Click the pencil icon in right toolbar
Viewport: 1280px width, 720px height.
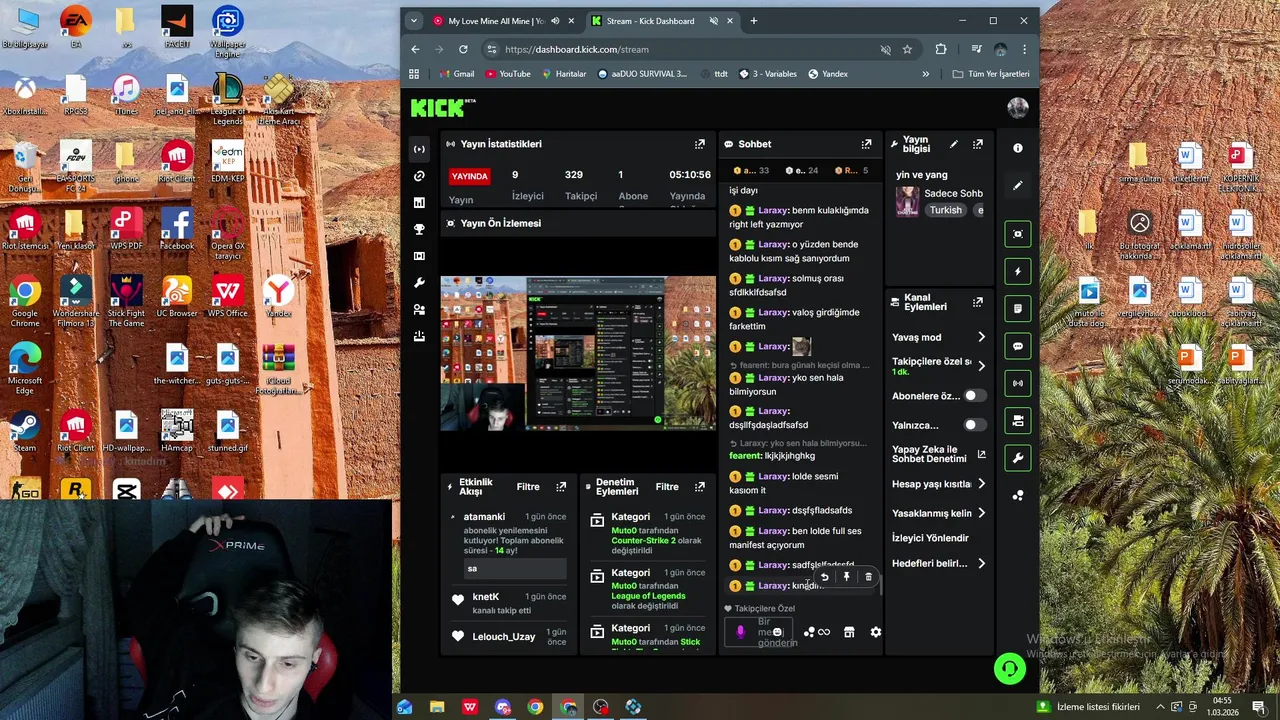(1018, 185)
